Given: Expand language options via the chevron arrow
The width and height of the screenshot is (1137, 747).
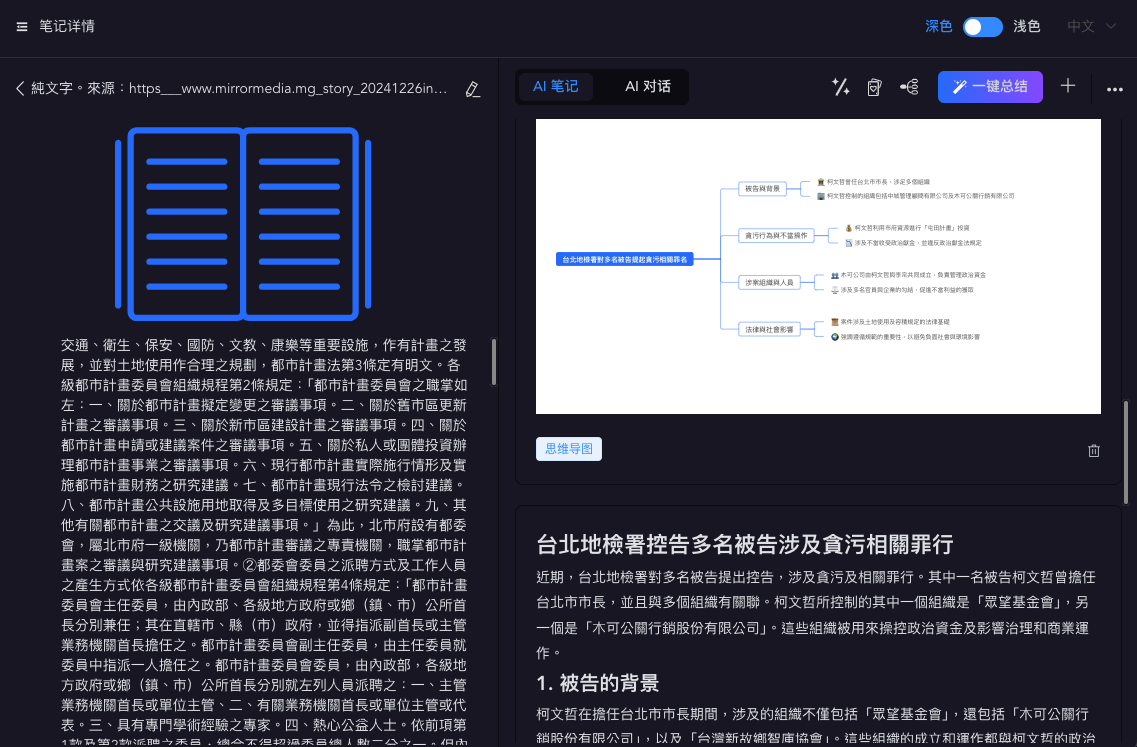Looking at the screenshot, I should 1111,26.
